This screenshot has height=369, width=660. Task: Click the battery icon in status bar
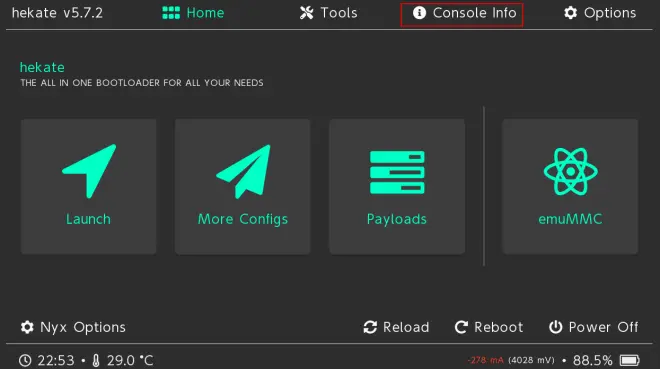(630, 360)
